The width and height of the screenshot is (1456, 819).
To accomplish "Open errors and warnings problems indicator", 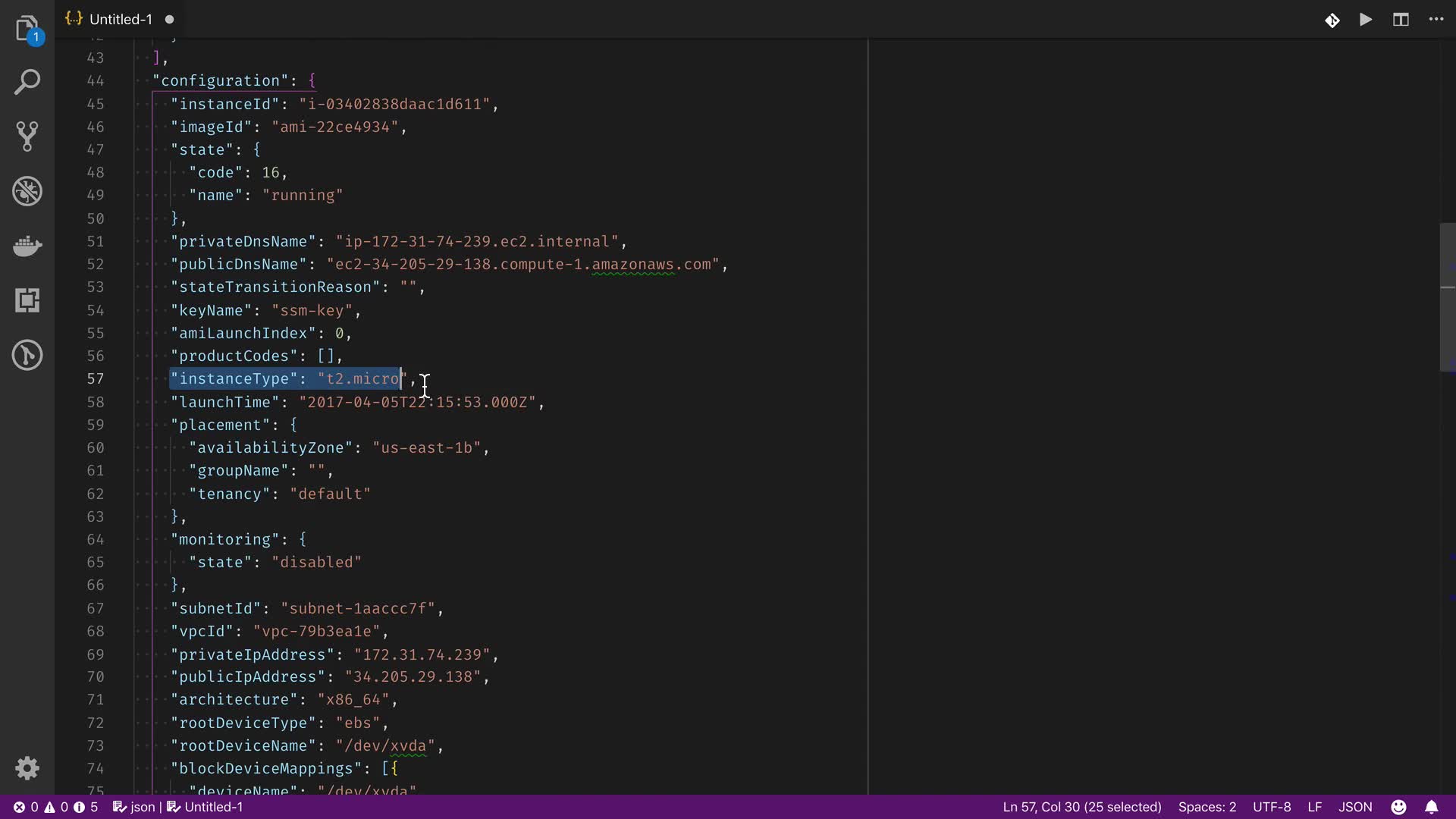I will [x=55, y=807].
